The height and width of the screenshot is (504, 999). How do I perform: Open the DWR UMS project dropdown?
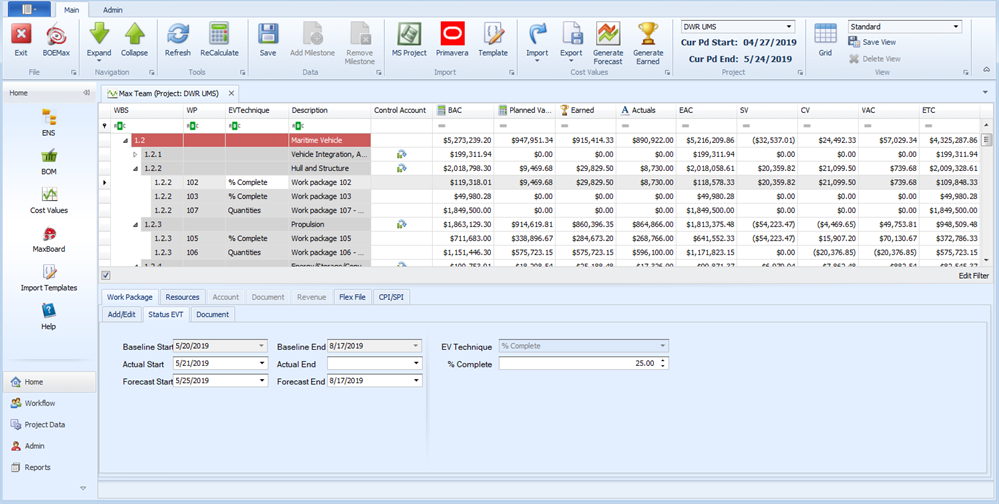point(789,26)
